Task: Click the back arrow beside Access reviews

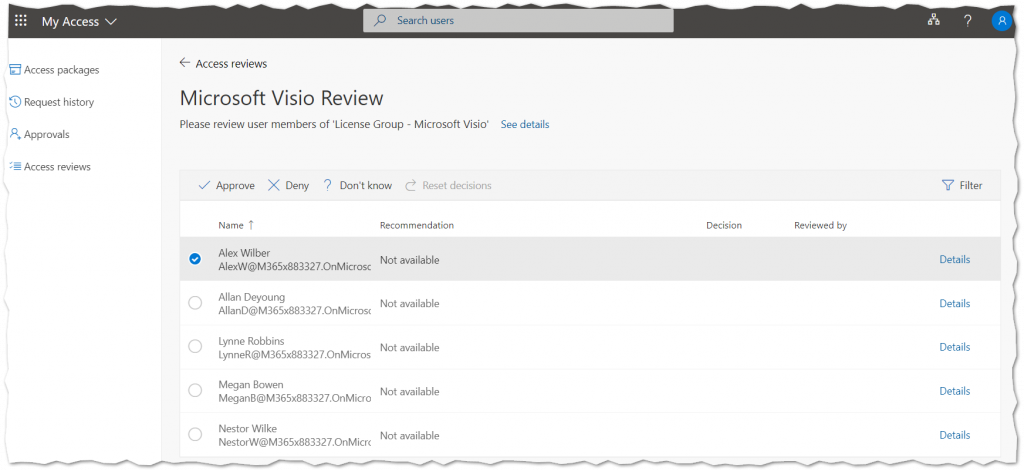Action: [185, 63]
